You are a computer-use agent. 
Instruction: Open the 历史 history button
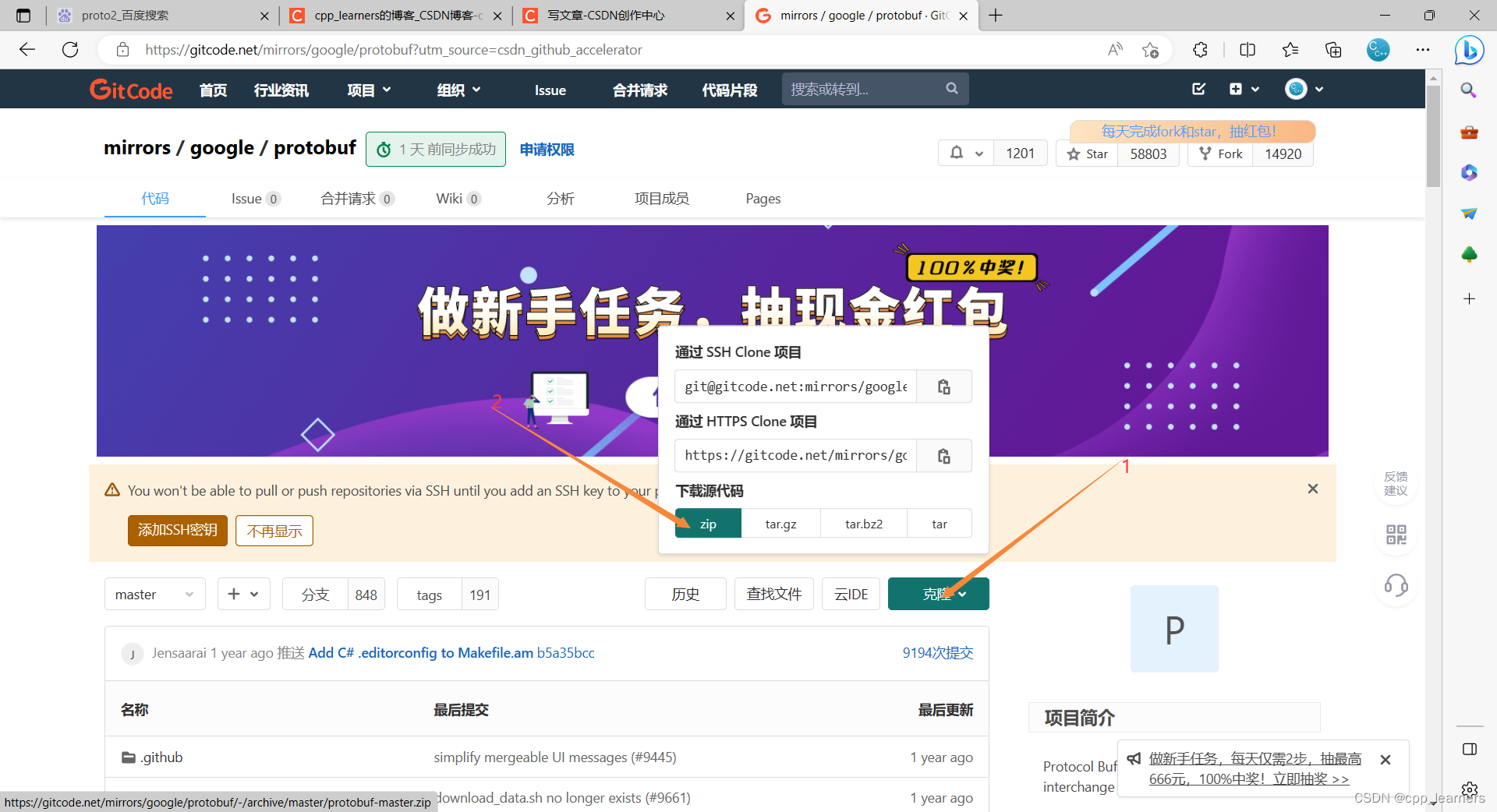pyautogui.click(x=685, y=595)
